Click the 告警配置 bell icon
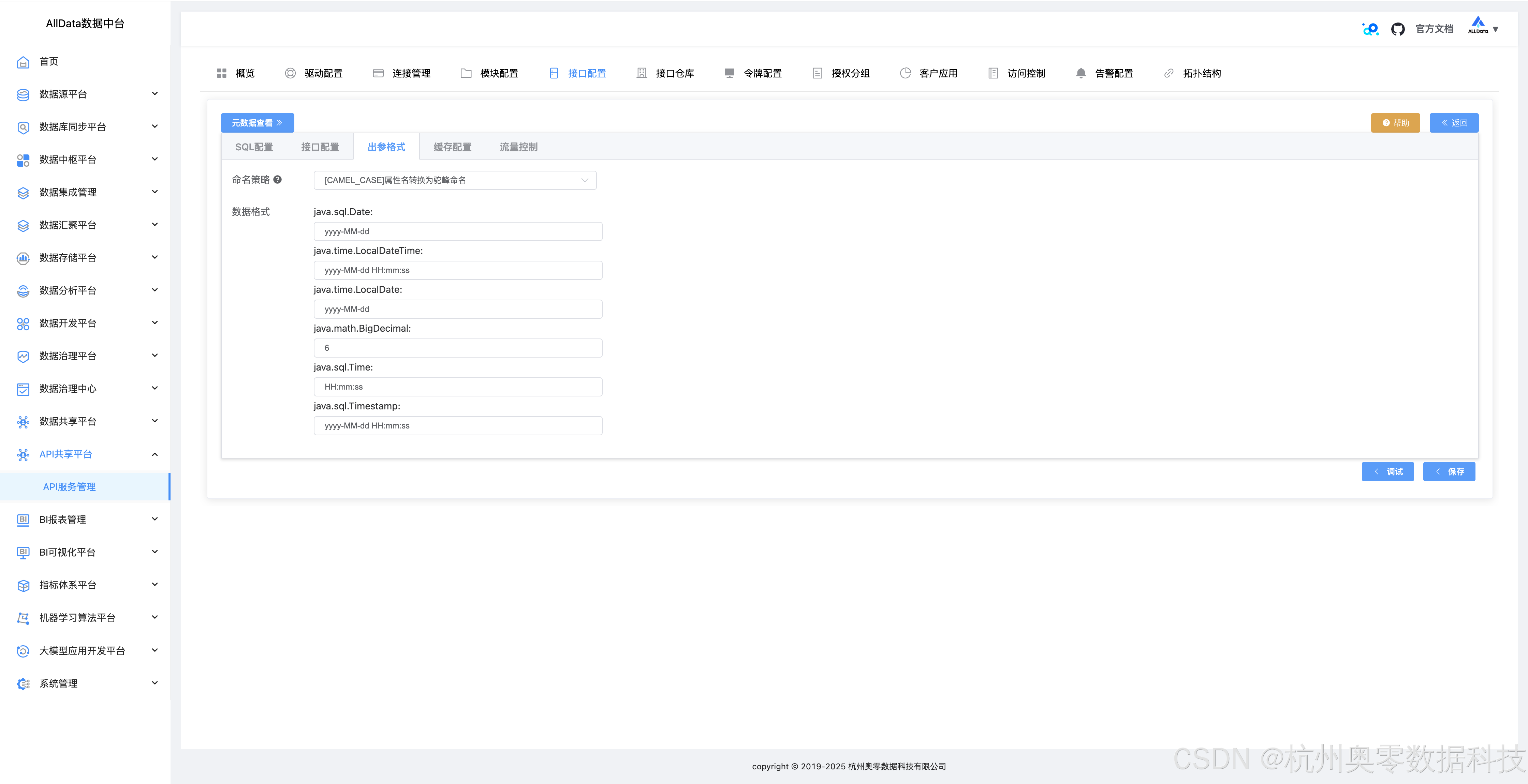 (1081, 73)
